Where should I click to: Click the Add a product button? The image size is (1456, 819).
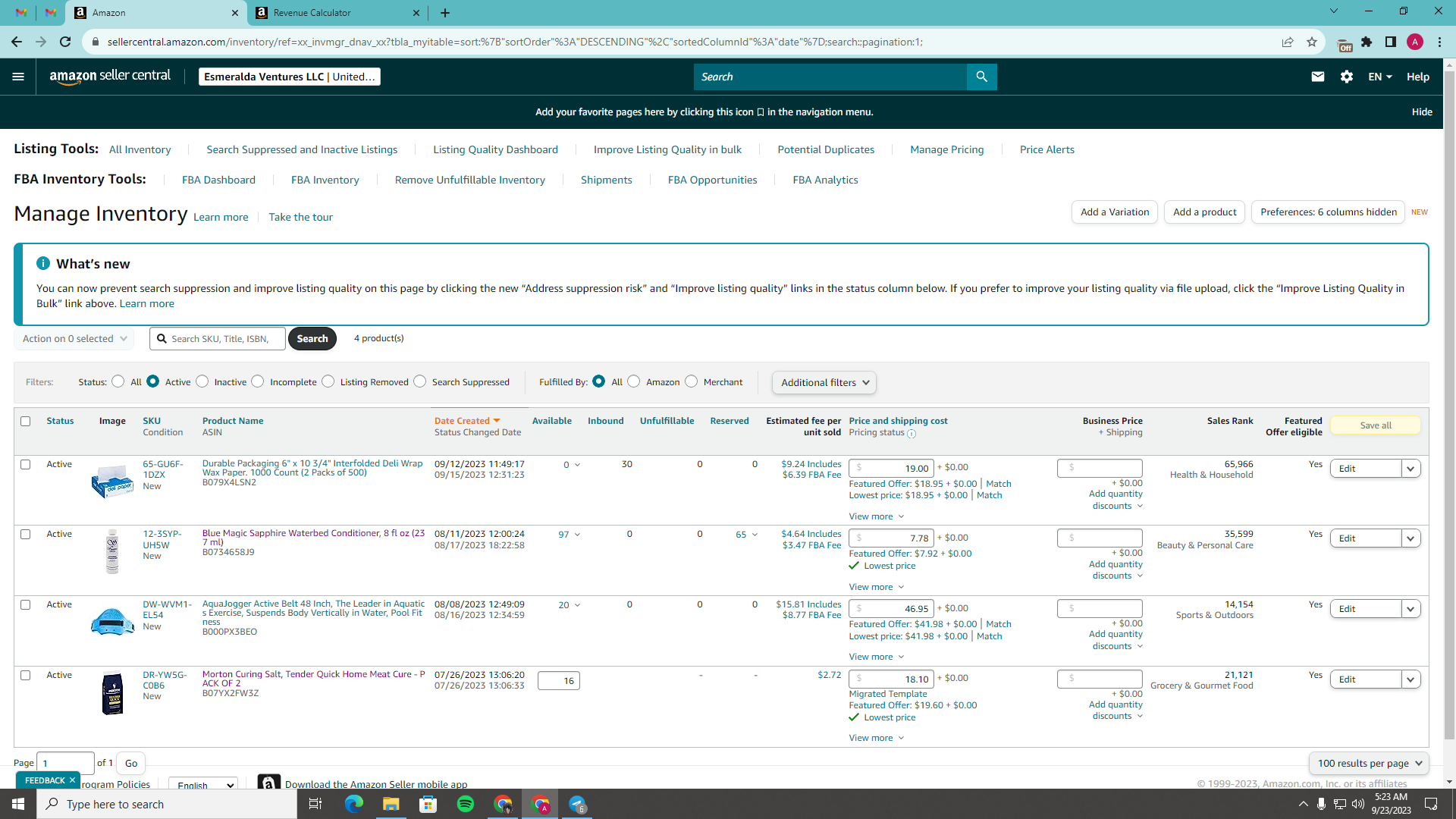[x=1205, y=212]
